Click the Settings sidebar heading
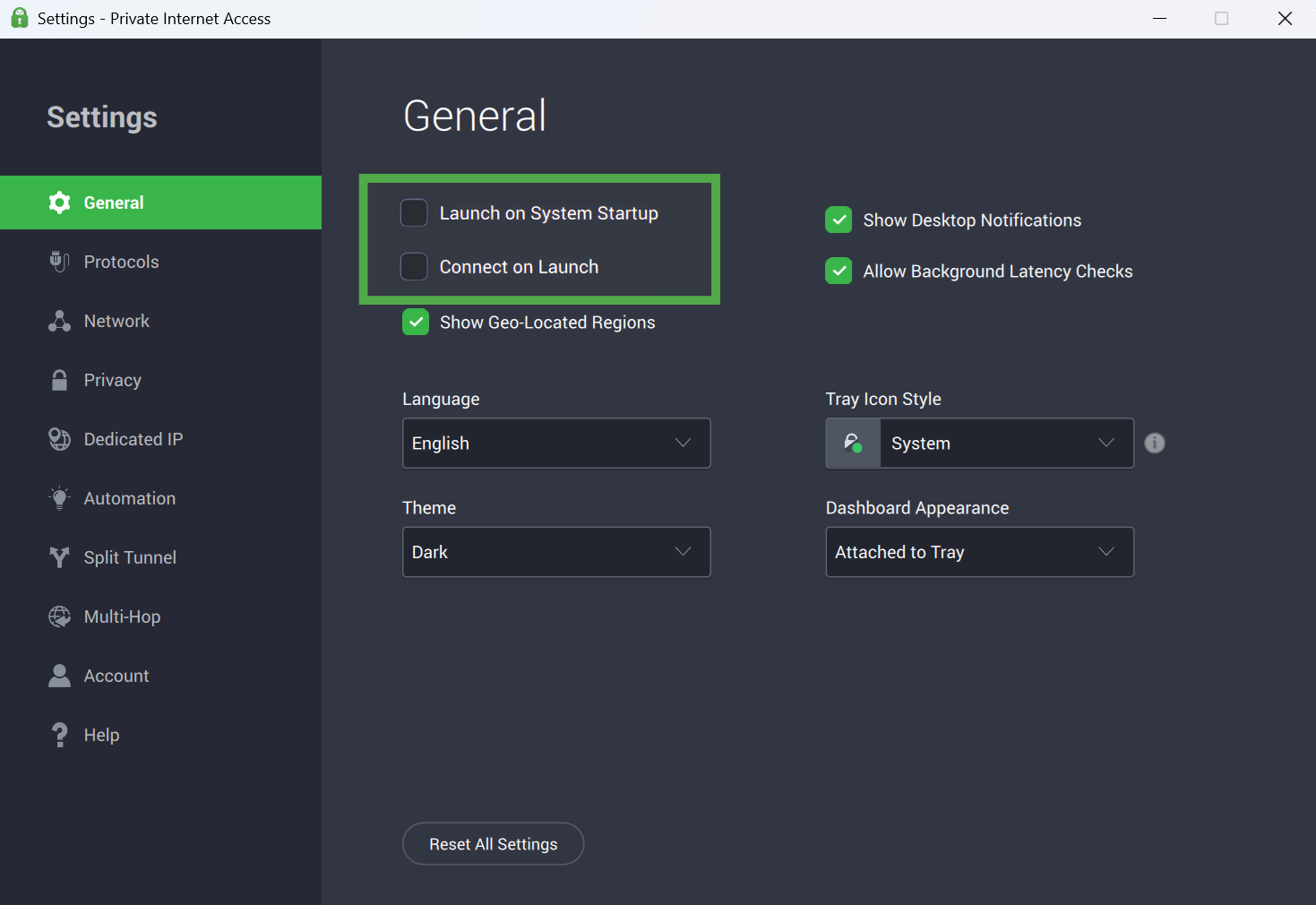This screenshot has height=905, width=1316. 102,117
